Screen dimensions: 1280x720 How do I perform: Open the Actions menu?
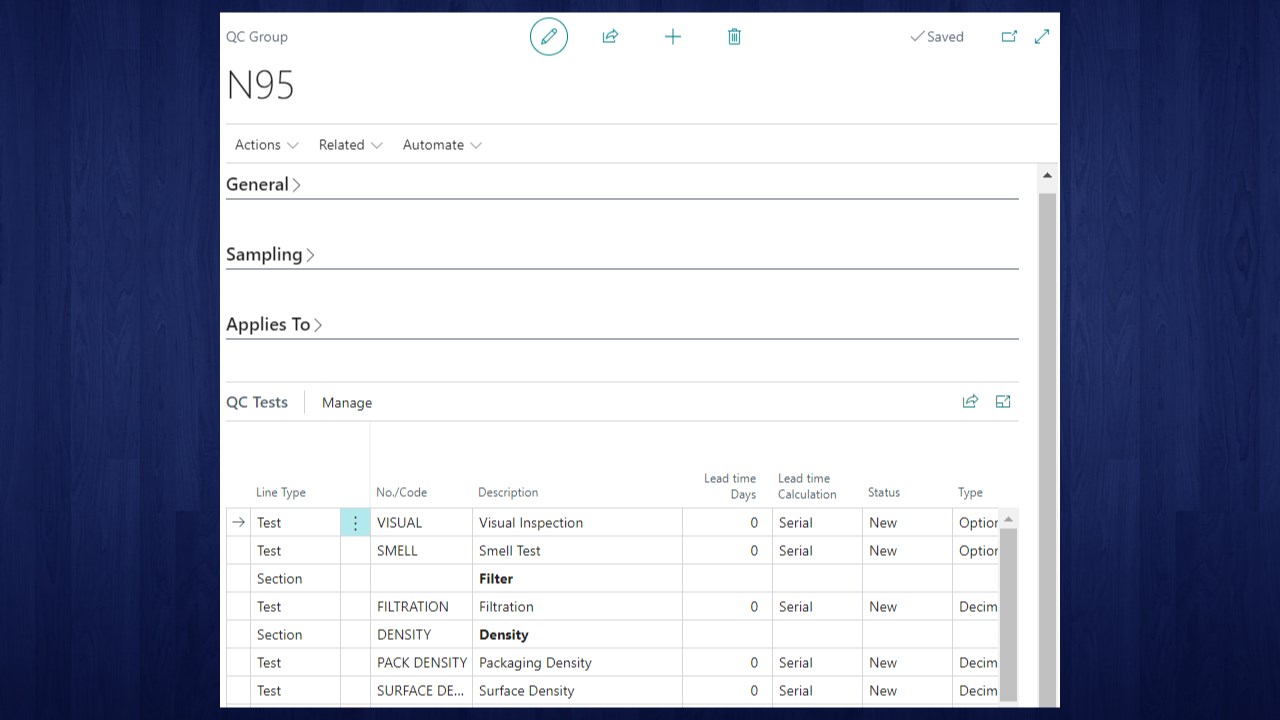click(266, 145)
